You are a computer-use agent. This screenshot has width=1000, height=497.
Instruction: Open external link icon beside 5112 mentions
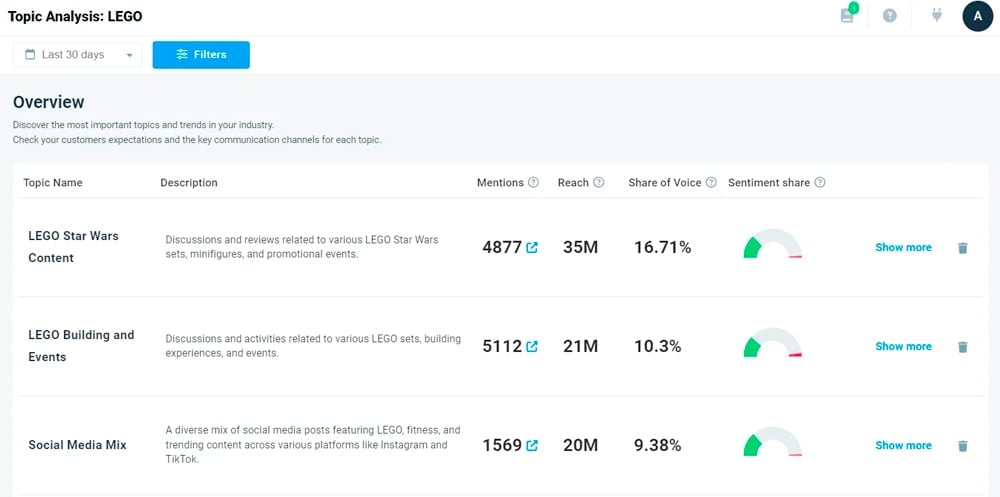[532, 346]
